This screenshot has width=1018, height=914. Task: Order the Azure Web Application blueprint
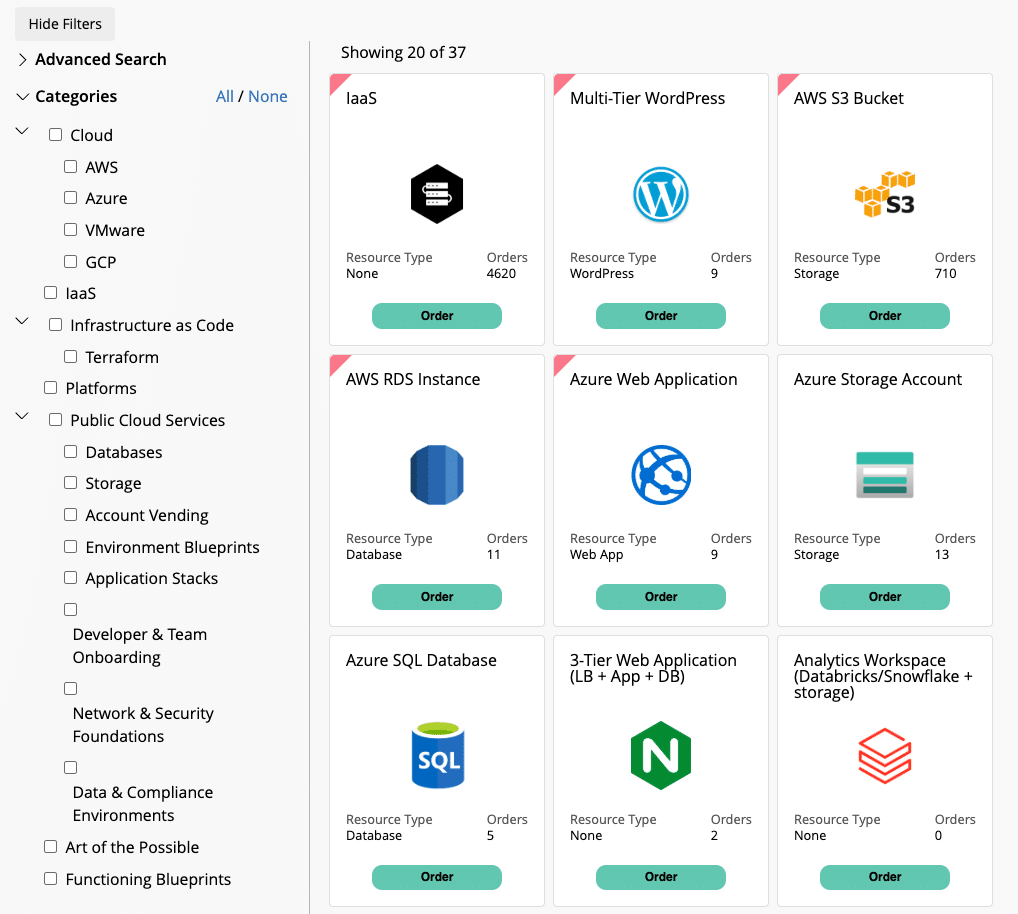pos(661,597)
